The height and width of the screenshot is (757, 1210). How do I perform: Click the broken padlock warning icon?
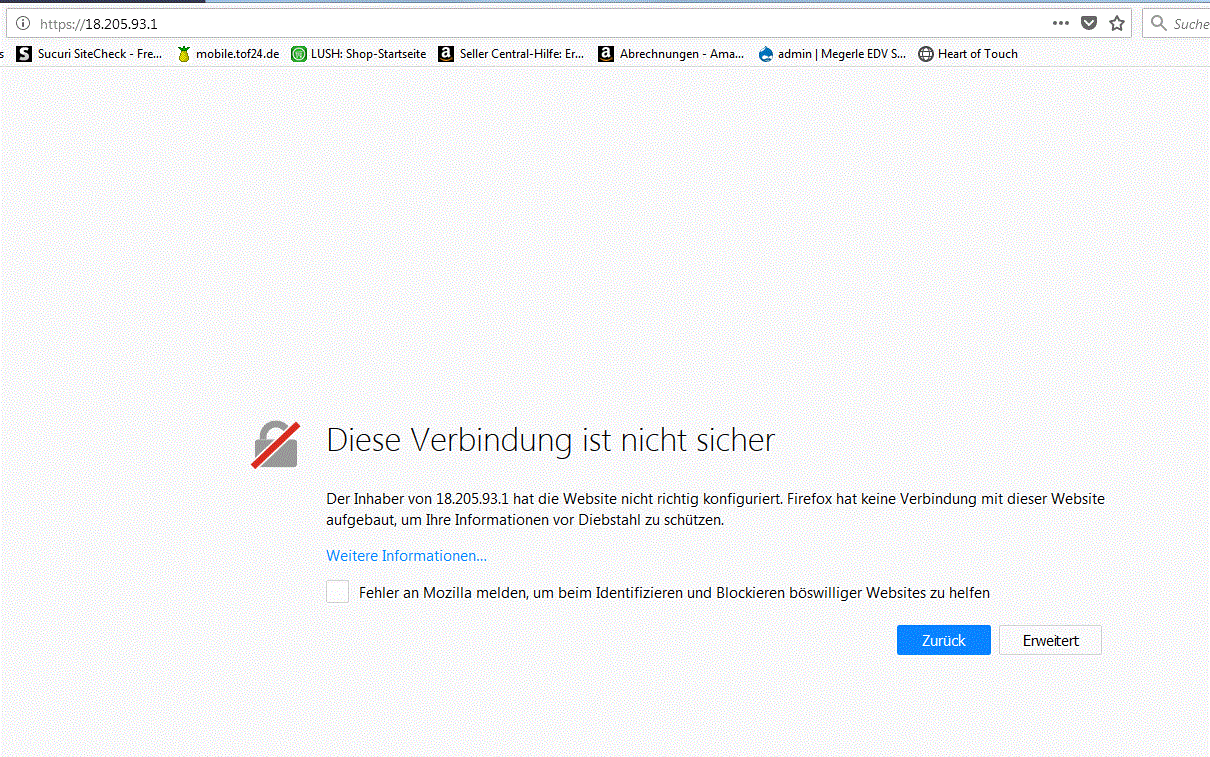tap(276, 444)
